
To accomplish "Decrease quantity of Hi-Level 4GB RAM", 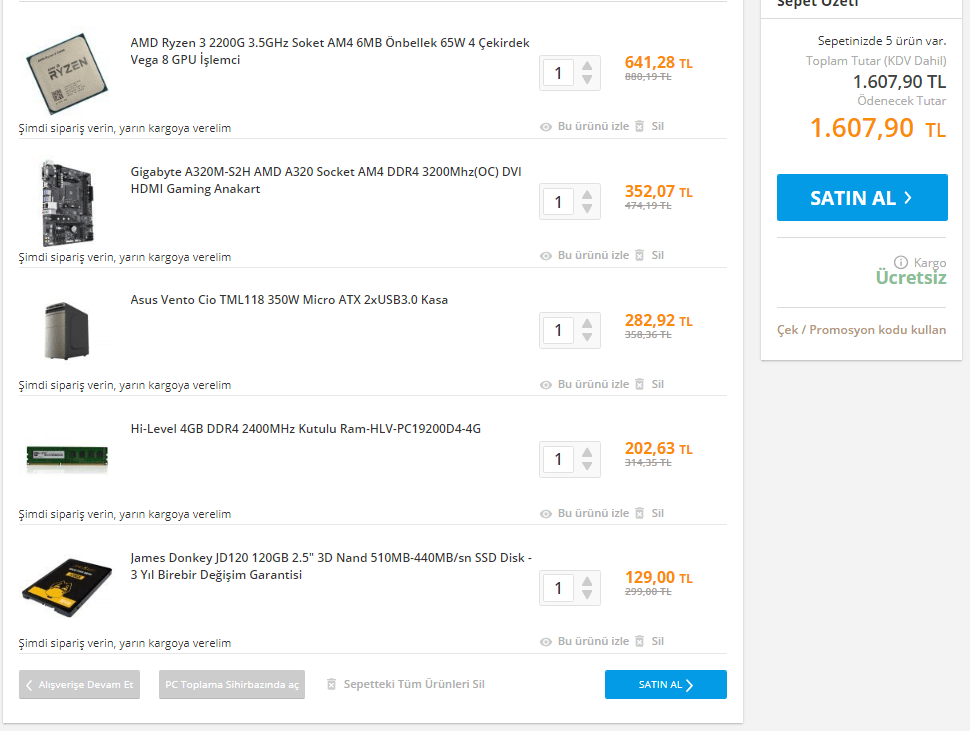I will pyautogui.click(x=587, y=466).
